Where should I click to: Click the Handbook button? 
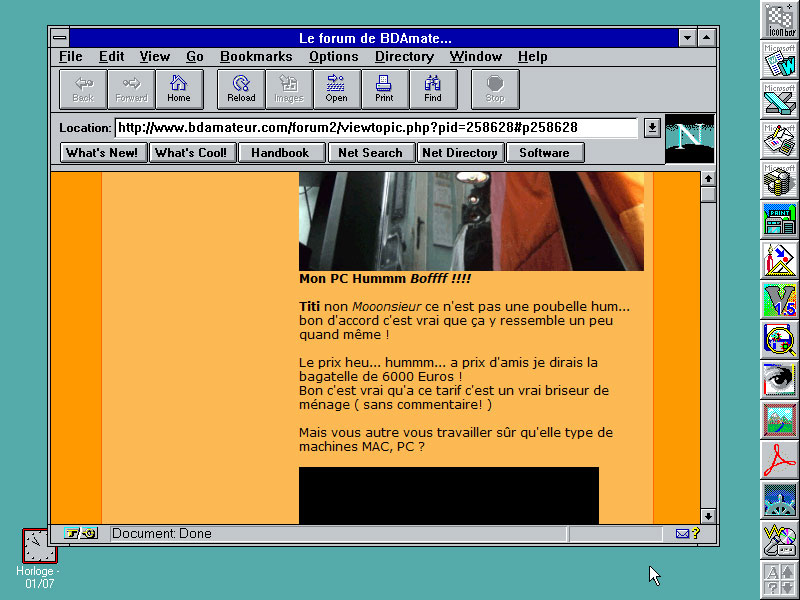point(282,153)
